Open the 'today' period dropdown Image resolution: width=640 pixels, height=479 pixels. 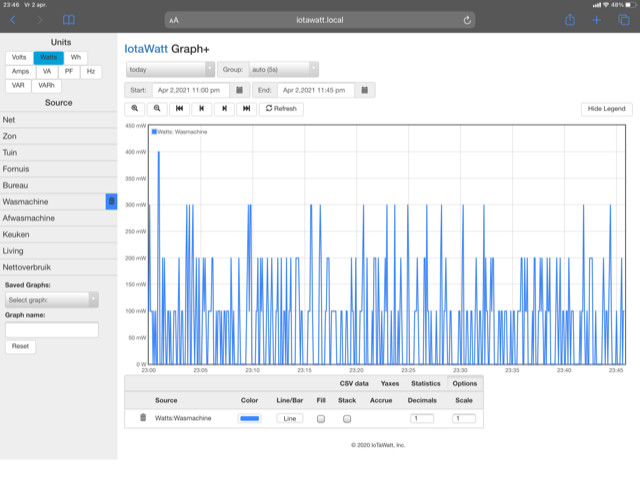point(170,69)
